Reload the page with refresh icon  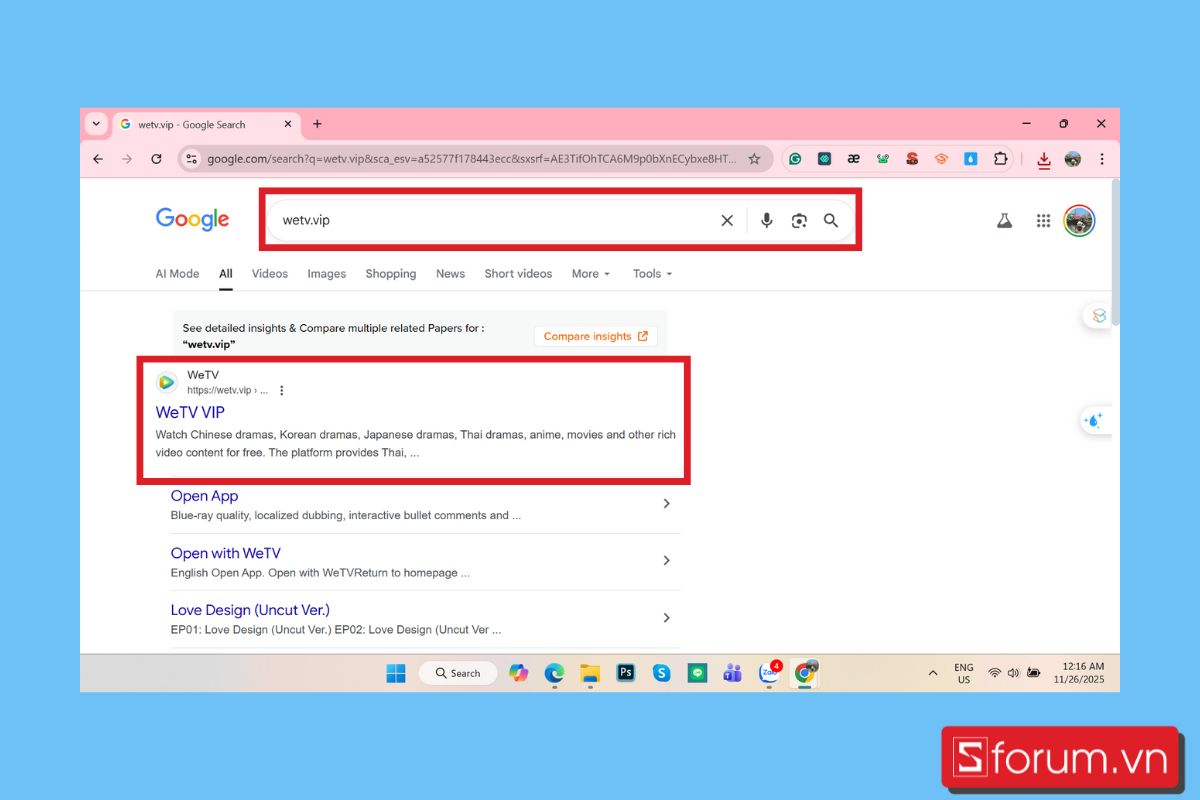[x=156, y=159]
